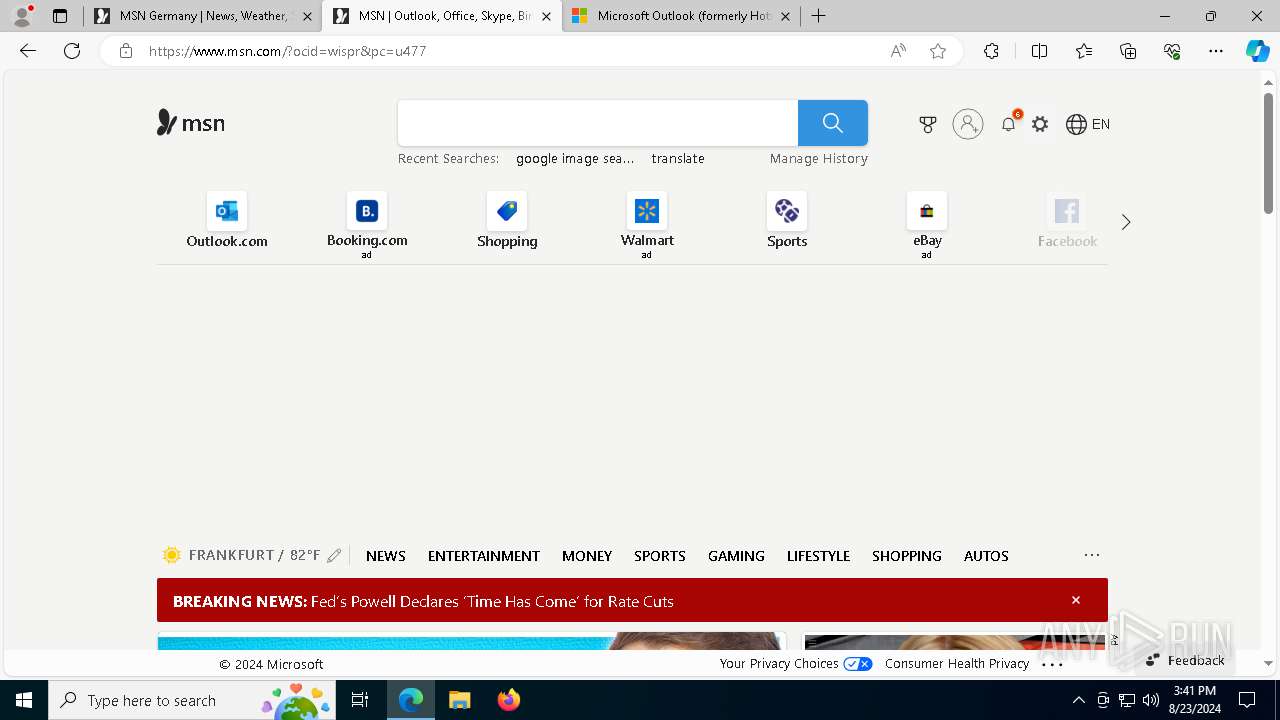
Task: Open the SPORTS category
Action: 660,556
